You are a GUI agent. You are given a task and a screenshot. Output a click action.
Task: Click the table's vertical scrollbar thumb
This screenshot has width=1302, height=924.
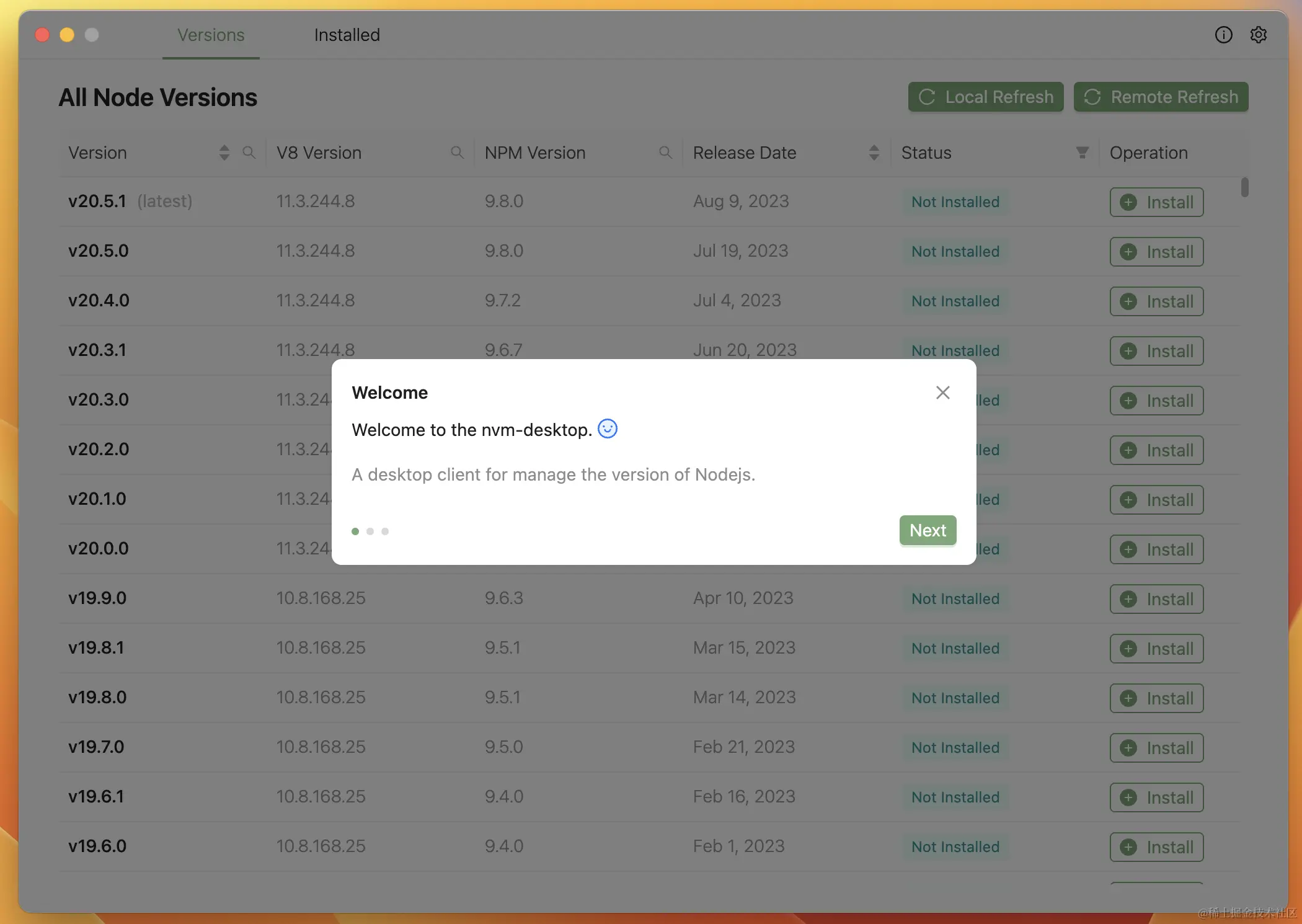(1244, 187)
